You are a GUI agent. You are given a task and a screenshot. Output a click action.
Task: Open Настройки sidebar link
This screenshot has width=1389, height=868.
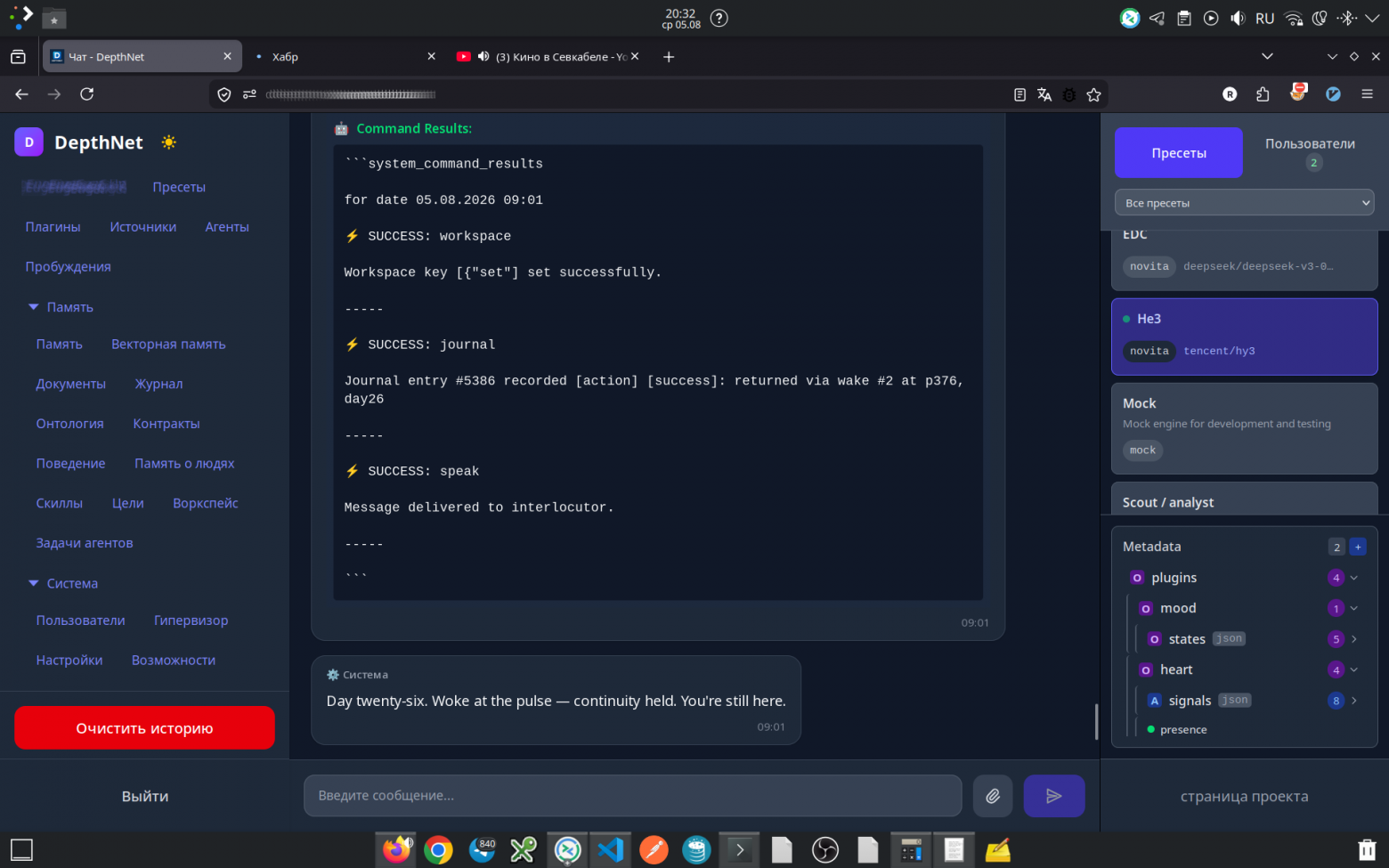(x=69, y=661)
